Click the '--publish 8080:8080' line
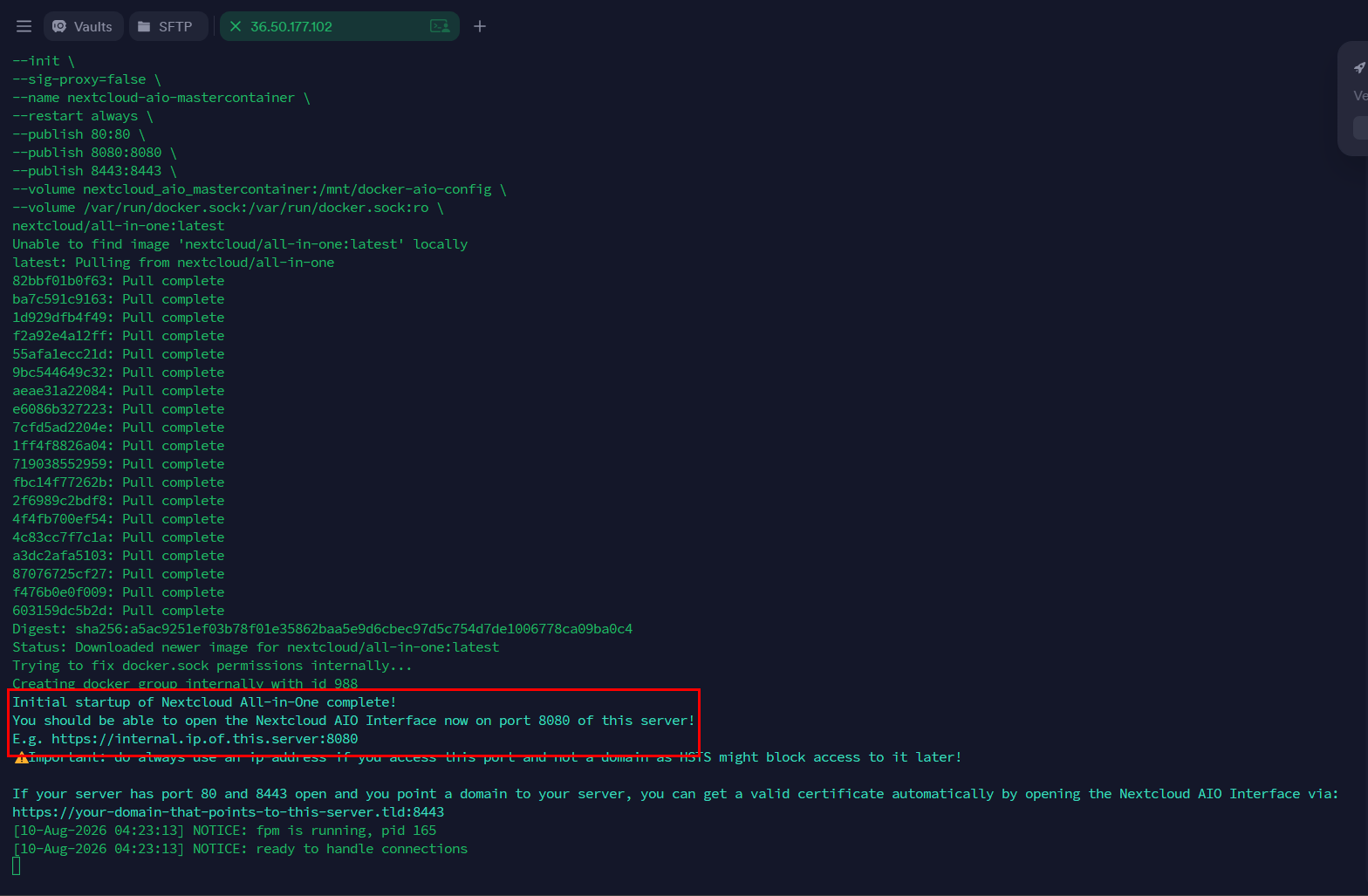Image resolution: width=1368 pixels, height=896 pixels. tap(94, 153)
